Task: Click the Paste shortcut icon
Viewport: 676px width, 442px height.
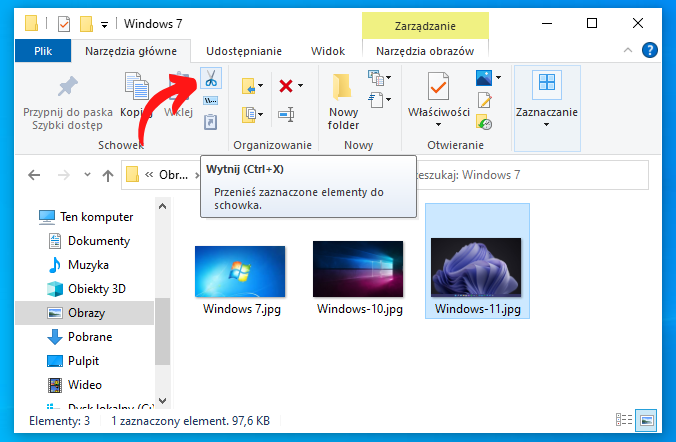Action: (x=210, y=122)
